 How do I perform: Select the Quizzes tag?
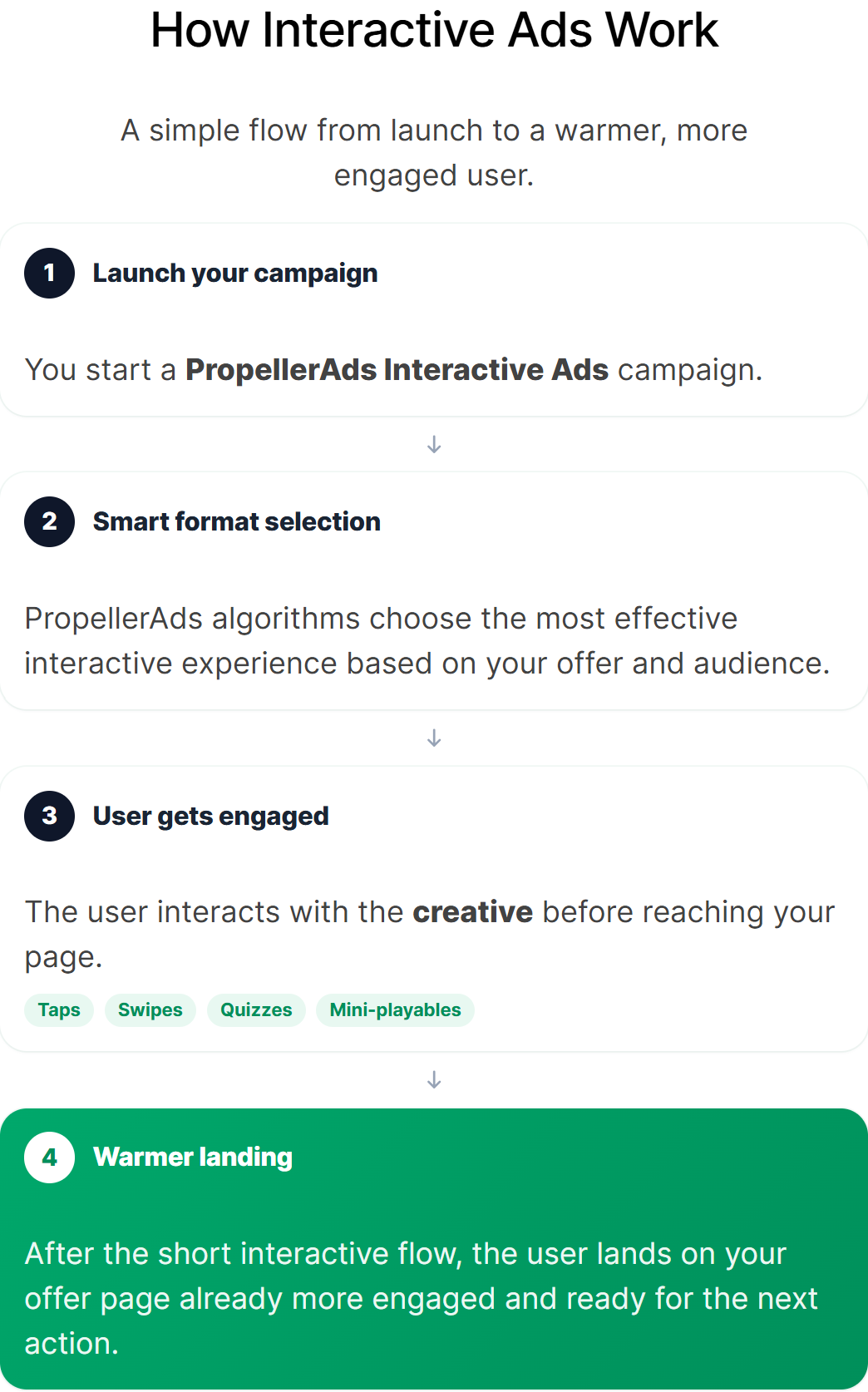coord(256,1010)
